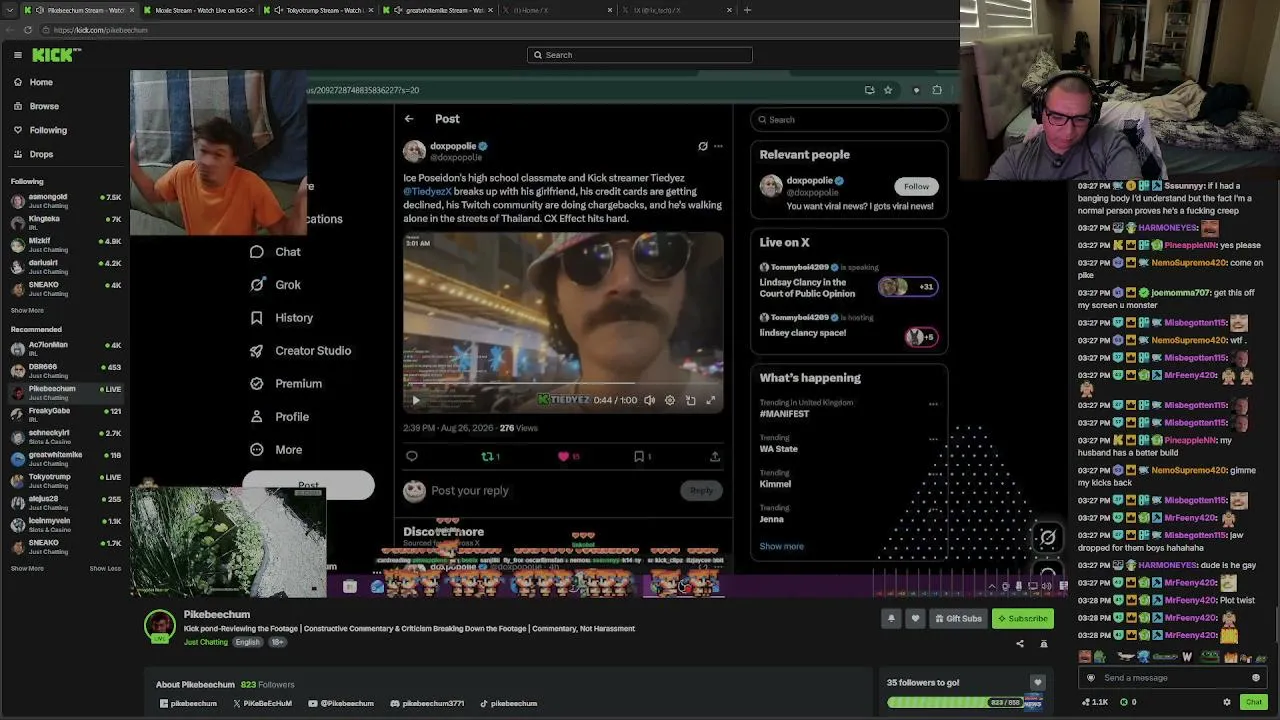Switch to the Tokyotrump Stream browser tab

point(320,10)
